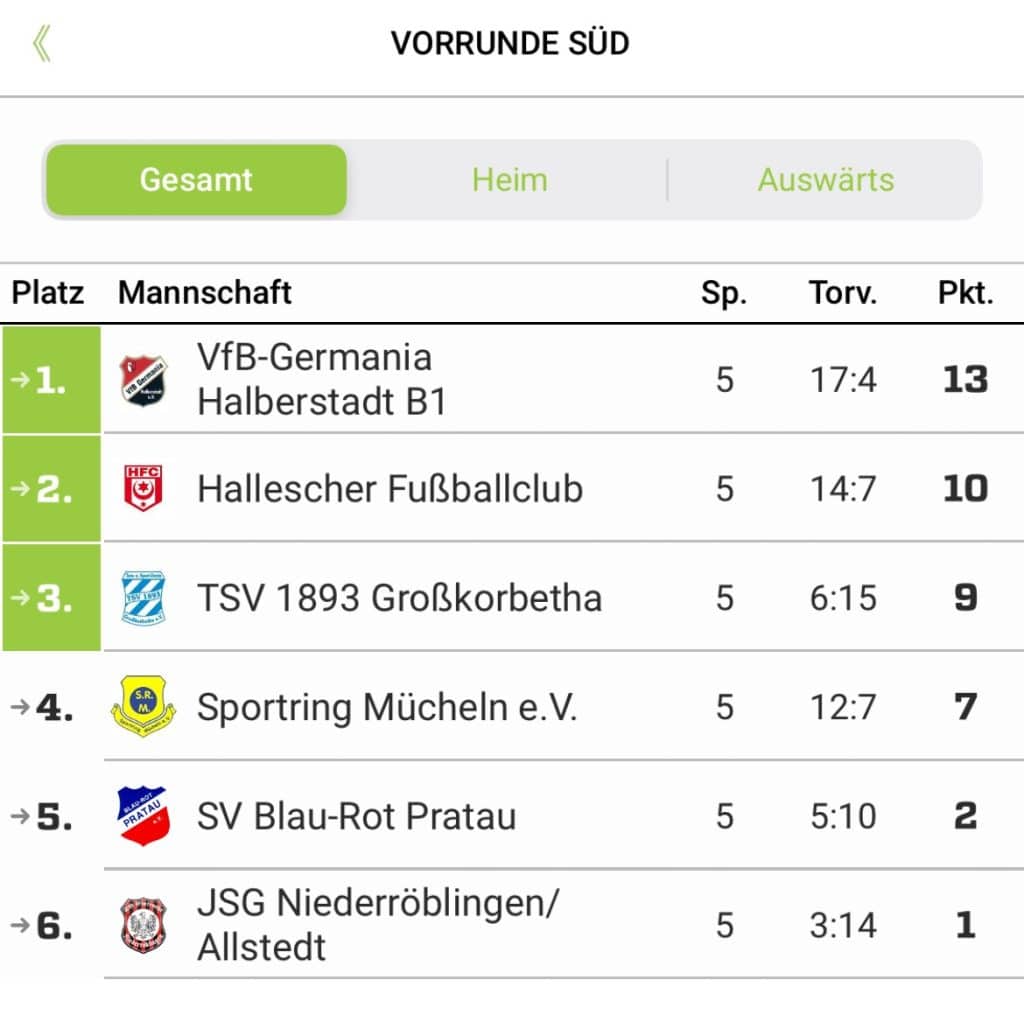Click VfB-Germania Halberstadt club crest
The image size is (1024, 1015).
click(x=143, y=380)
